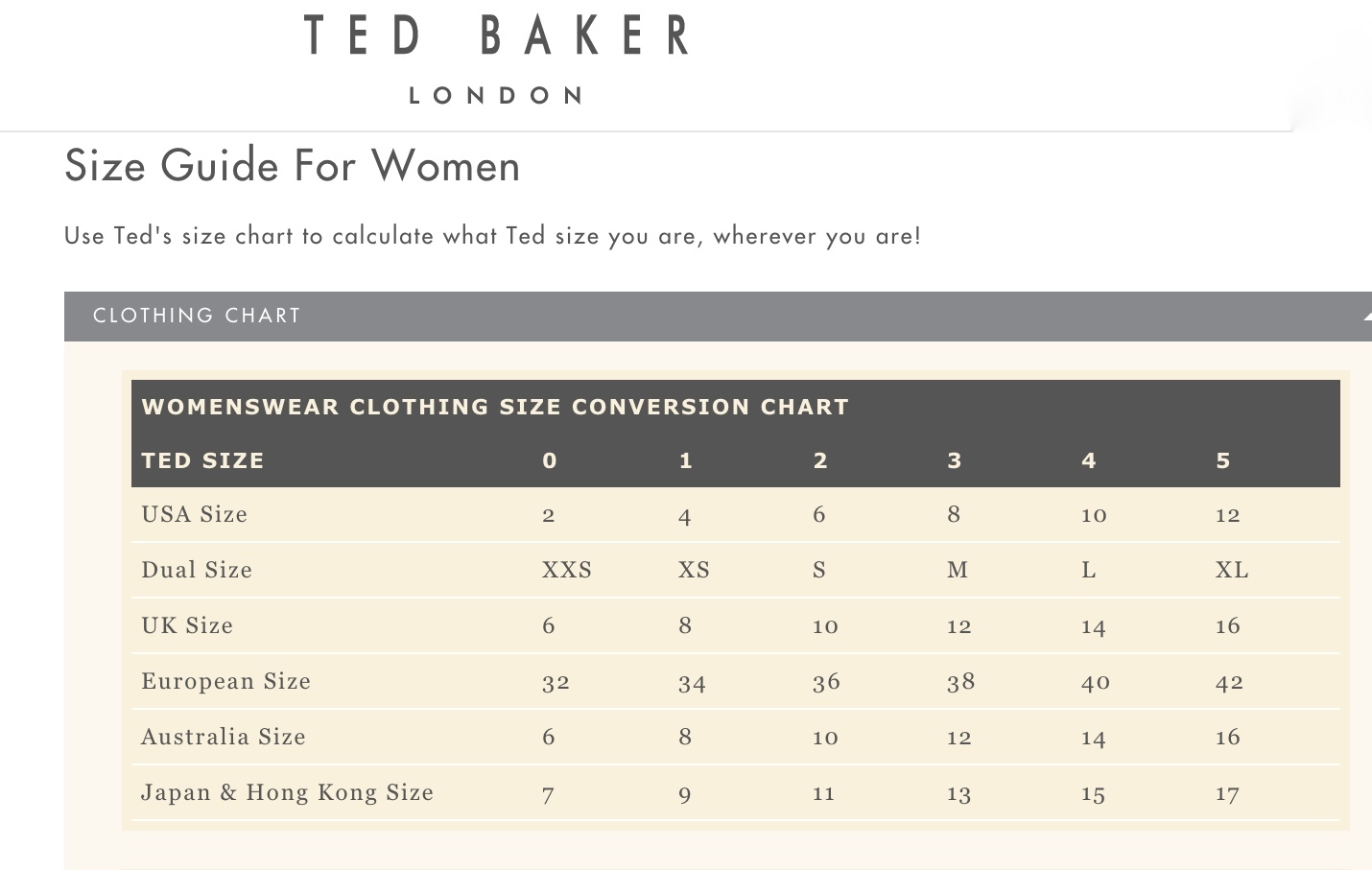Viewport: 1372px width, 870px height.
Task: Click the Ted Size column header label
Action: coord(202,461)
